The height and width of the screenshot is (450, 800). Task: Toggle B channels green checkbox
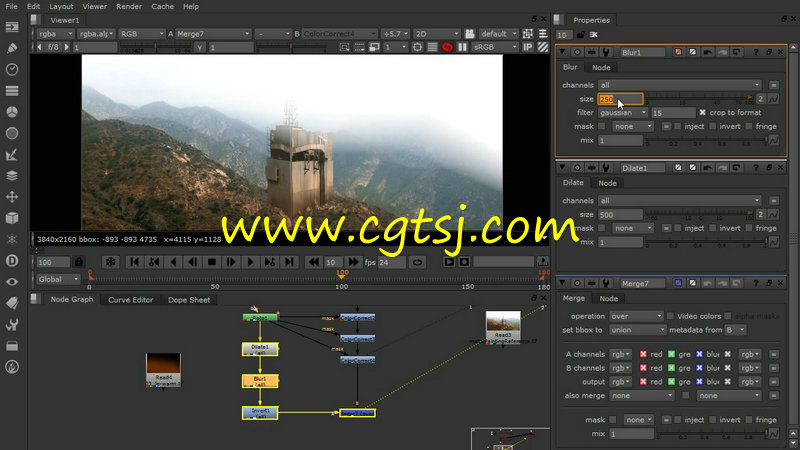(671, 367)
